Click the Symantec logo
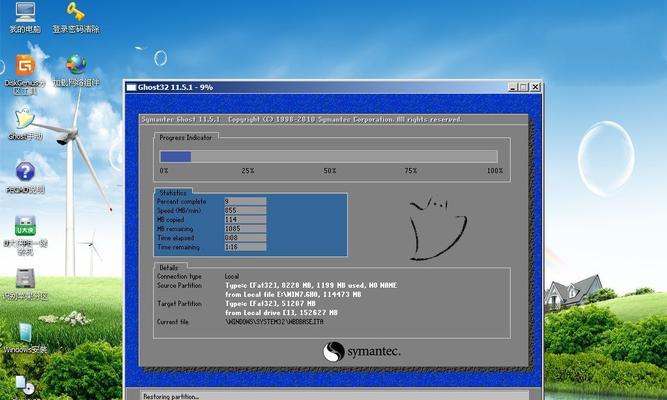This screenshot has width=667, height=400. [362, 351]
